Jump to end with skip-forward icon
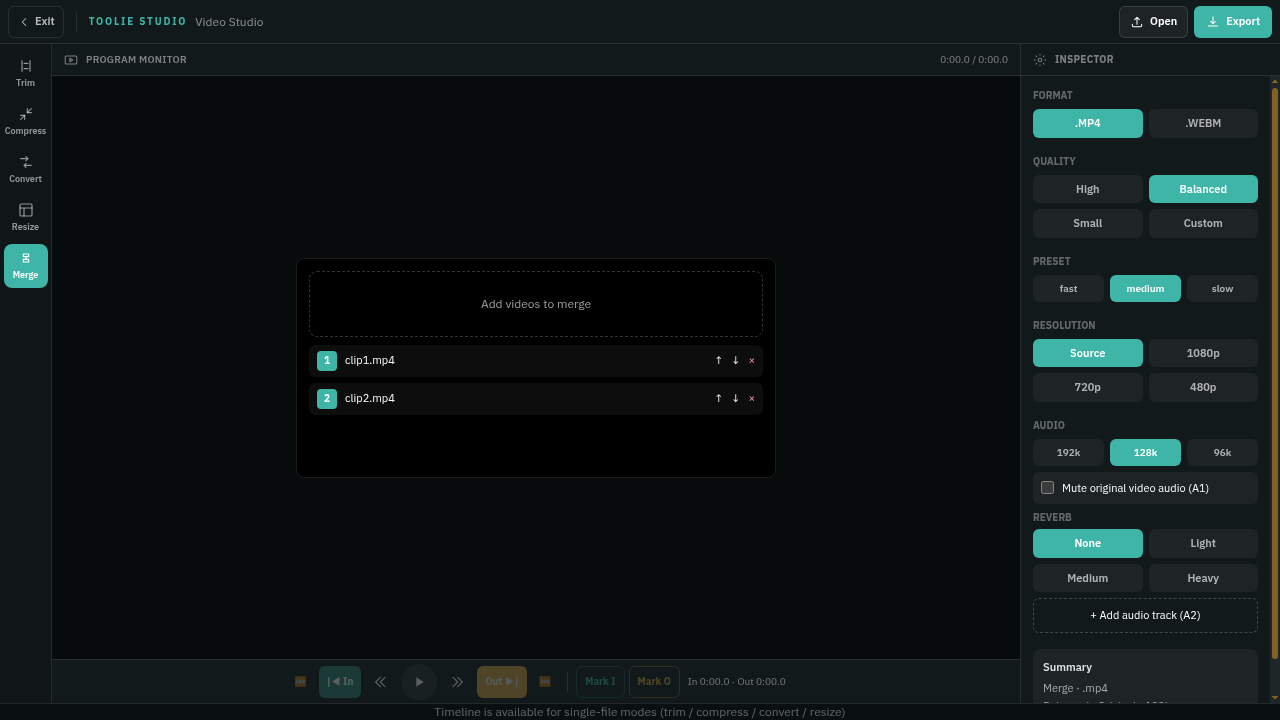The image size is (1280, 720). (x=545, y=682)
